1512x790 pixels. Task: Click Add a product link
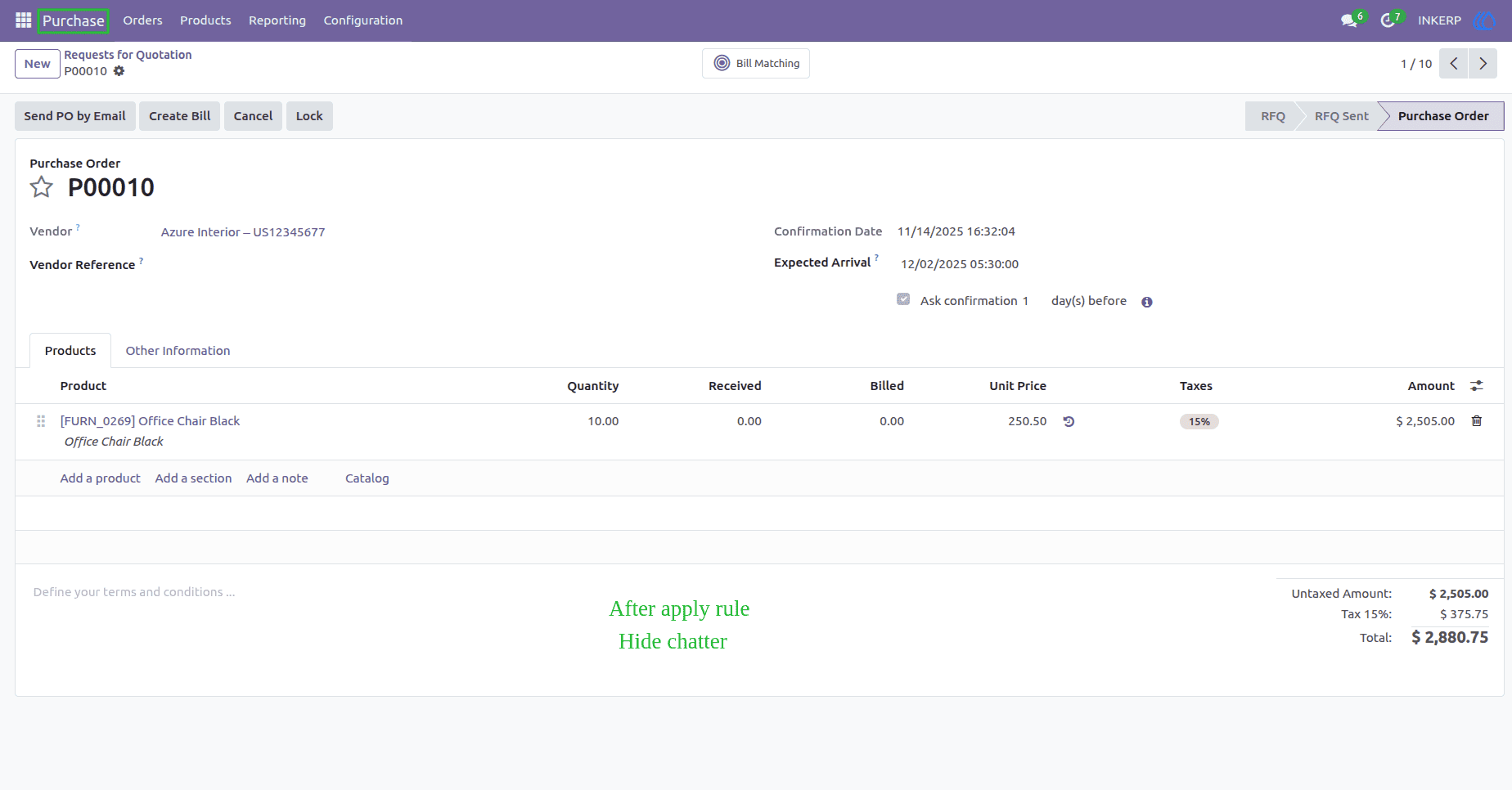[x=101, y=478]
